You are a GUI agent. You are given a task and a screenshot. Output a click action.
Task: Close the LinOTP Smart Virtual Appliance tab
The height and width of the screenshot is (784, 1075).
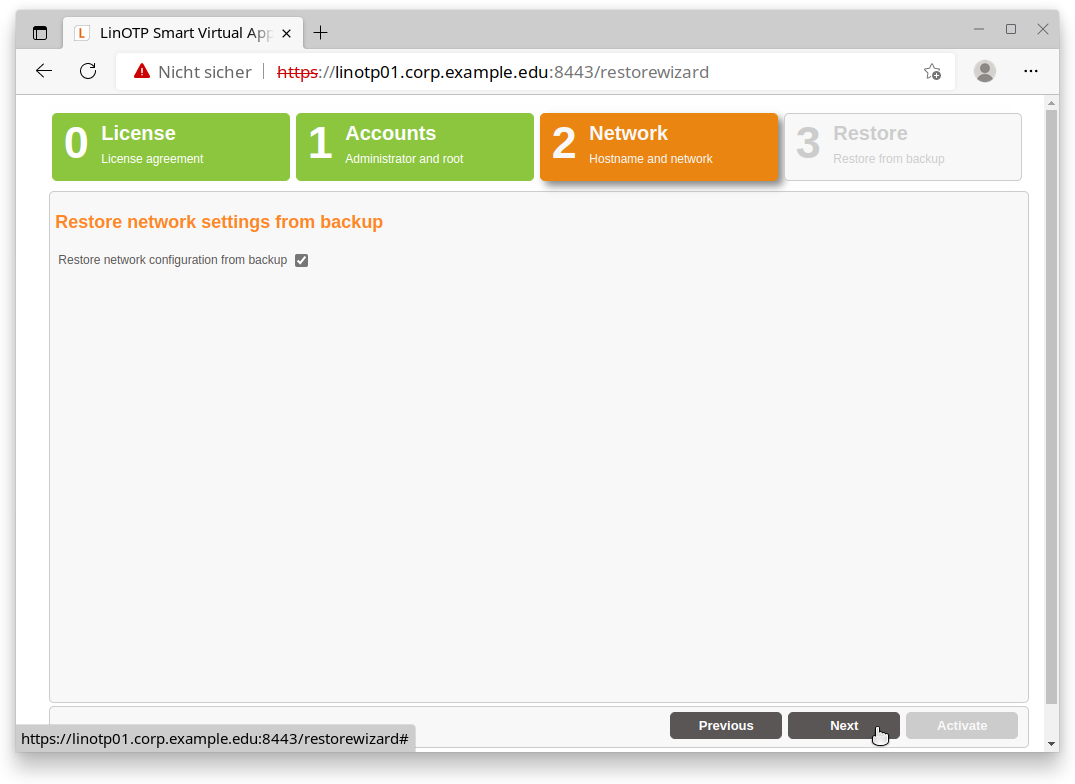pos(287,33)
